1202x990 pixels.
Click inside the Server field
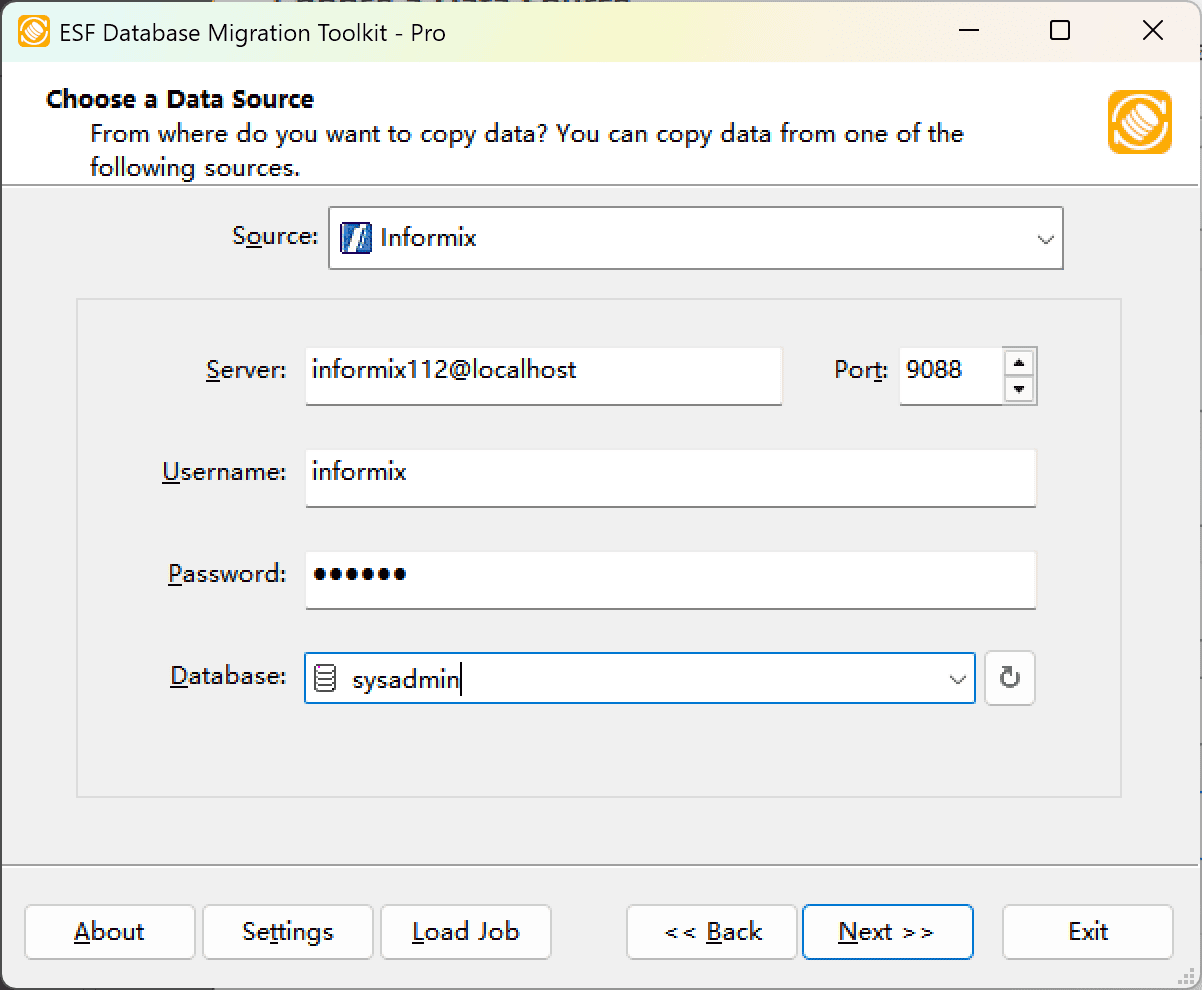[x=543, y=376]
